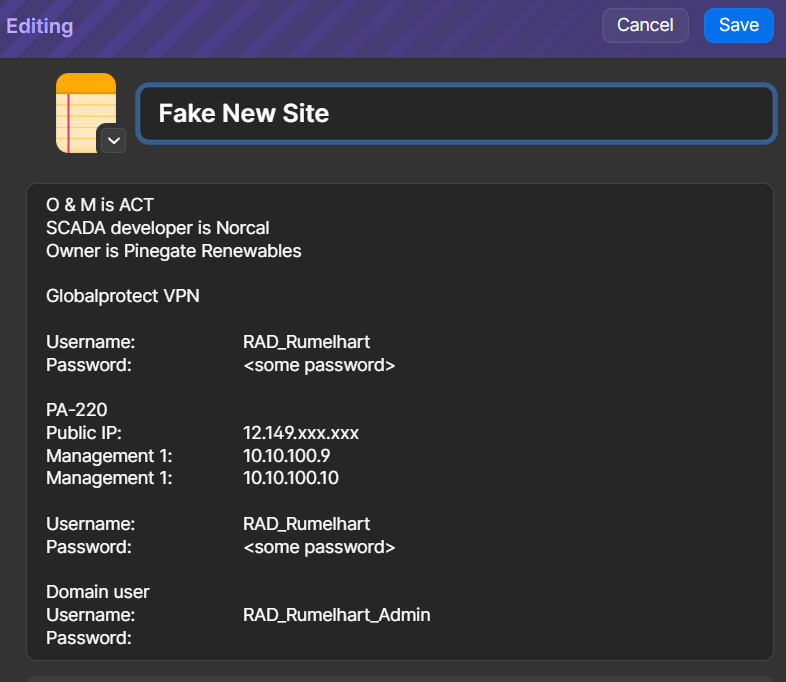Screen dimensions: 786x682
Task: Click the management address 10.10.100.10
Action: (291, 478)
